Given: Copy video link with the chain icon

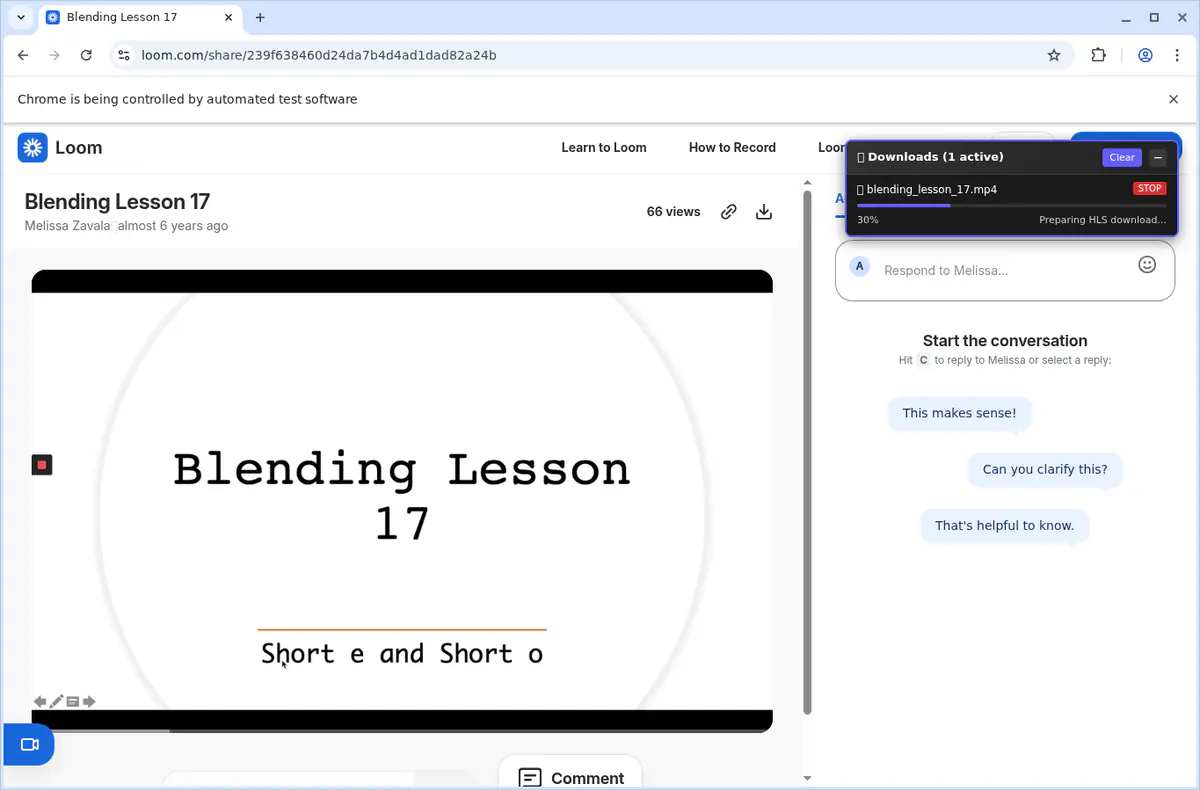Looking at the screenshot, I should pos(729,212).
